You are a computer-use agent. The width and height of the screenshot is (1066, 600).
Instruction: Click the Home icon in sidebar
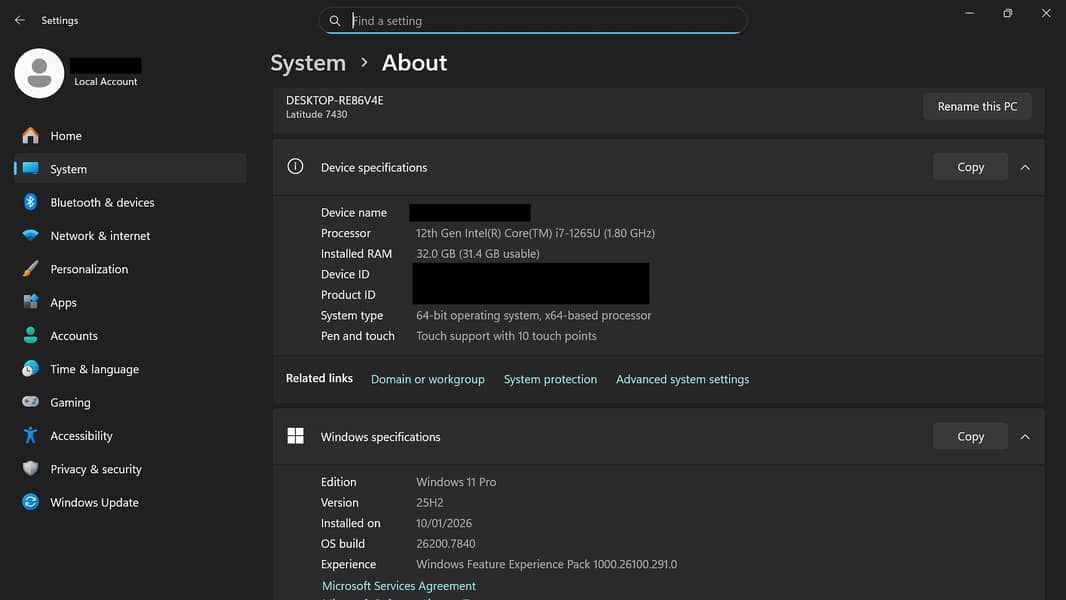coord(31,136)
